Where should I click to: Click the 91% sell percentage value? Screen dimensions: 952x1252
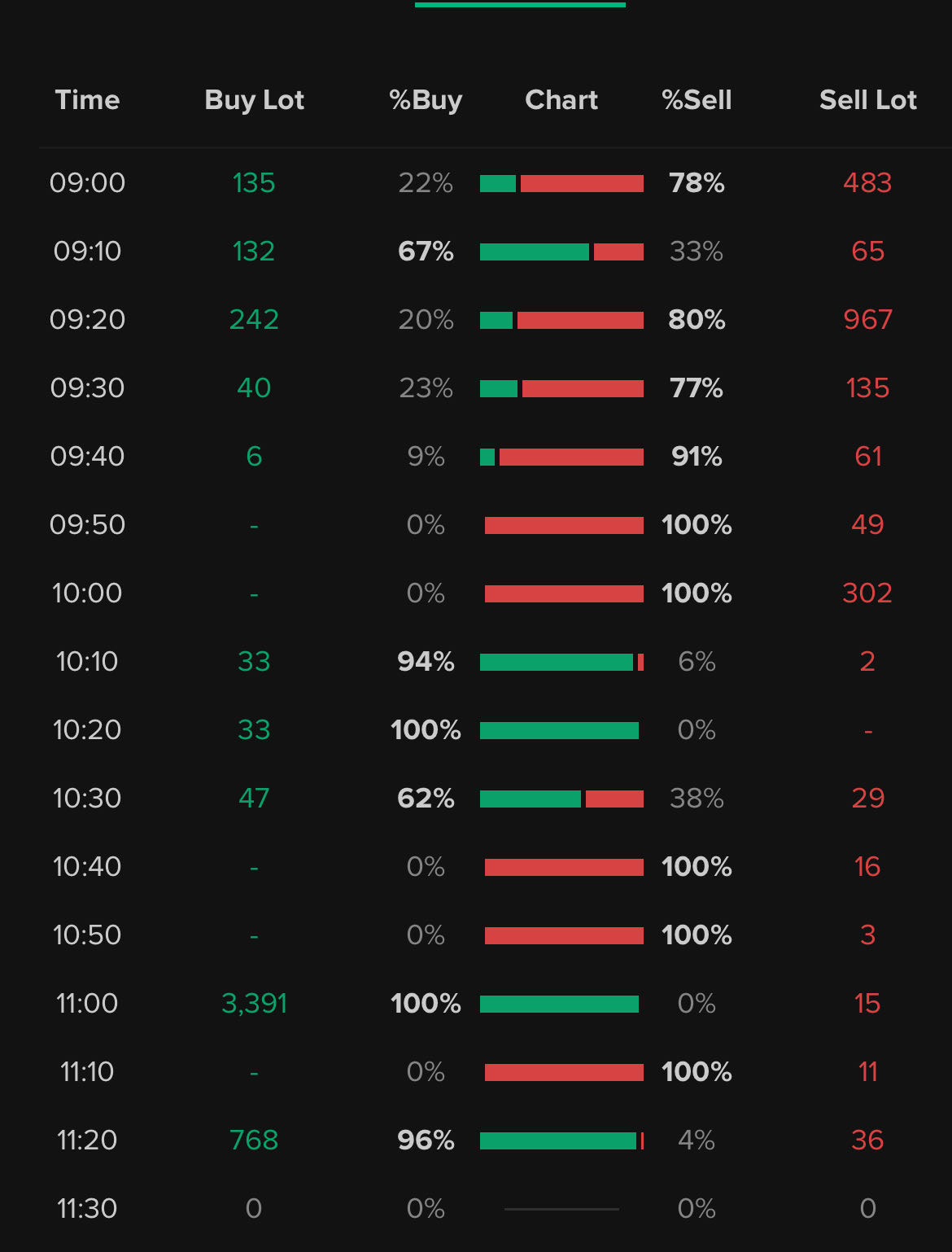[x=697, y=457]
